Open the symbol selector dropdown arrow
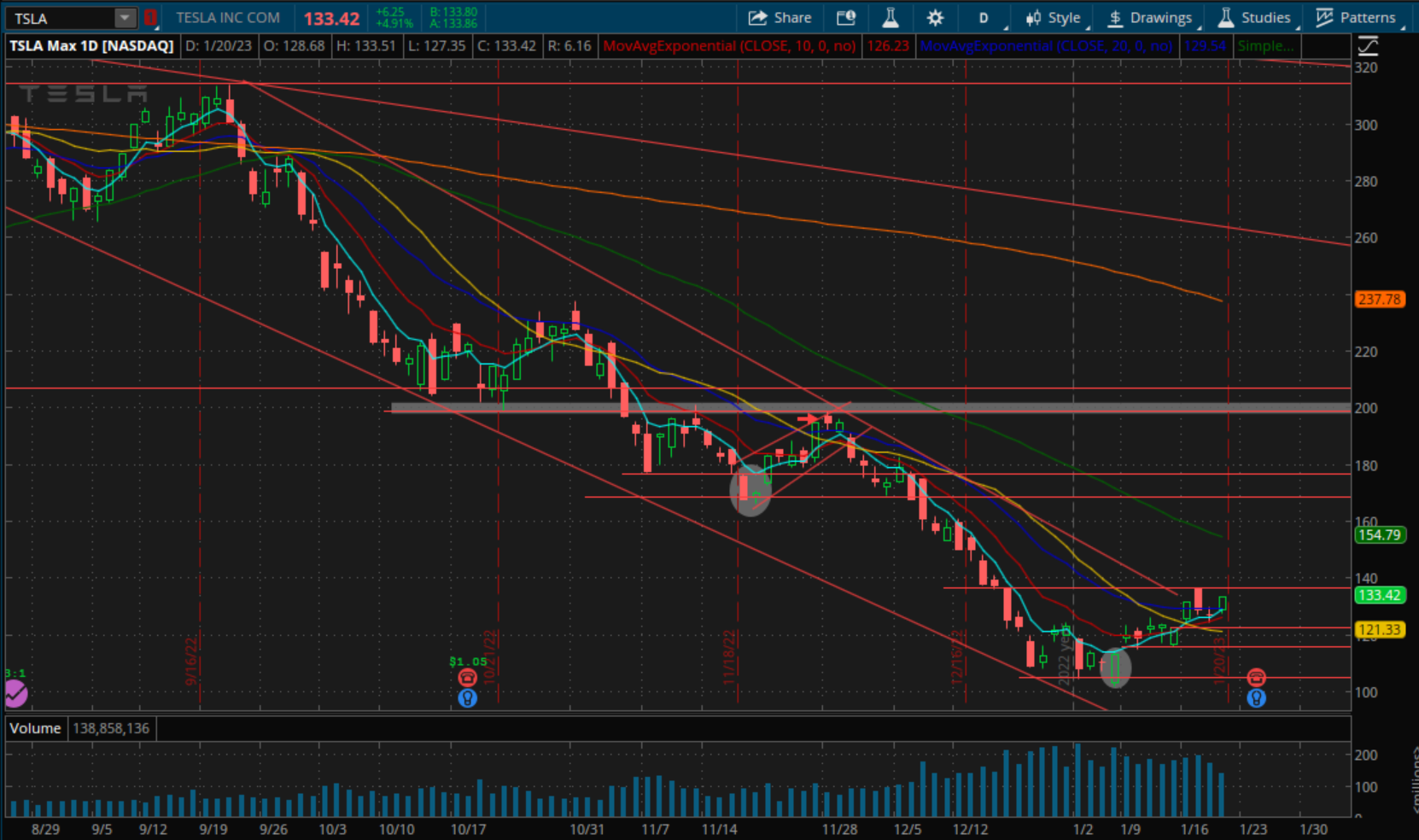Viewport: 1419px width, 840px height. point(126,18)
